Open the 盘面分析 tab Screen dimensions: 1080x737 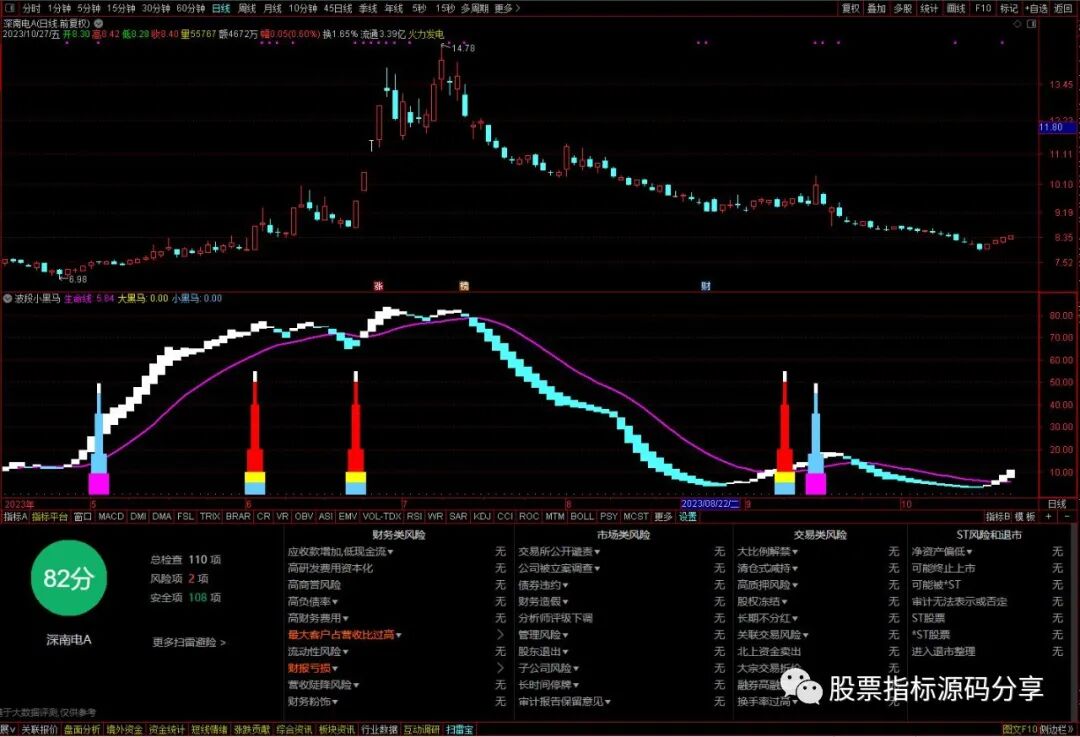tap(82, 729)
